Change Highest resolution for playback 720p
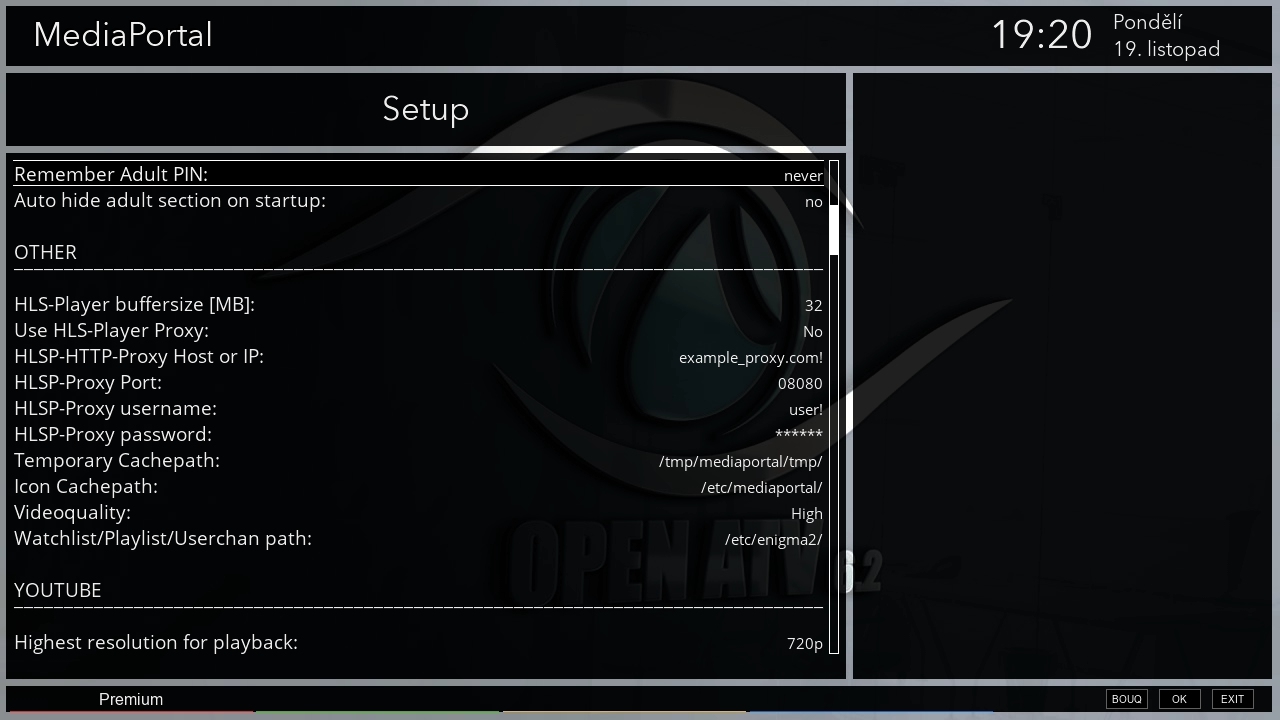Image resolution: width=1280 pixels, height=720 pixels. click(804, 643)
